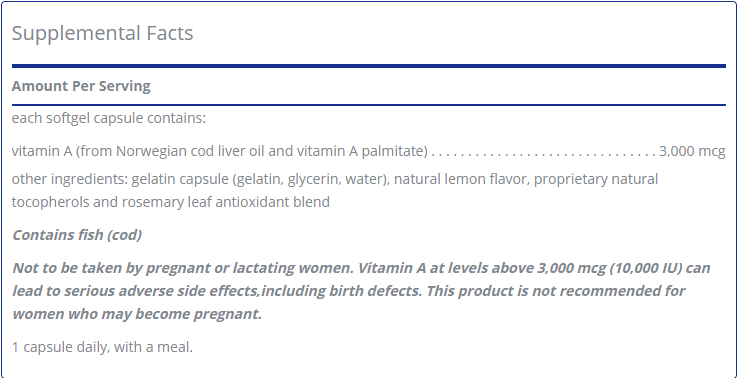Click 'each softgel capsule contains' text
The height and width of the screenshot is (378, 737).
[x=109, y=118]
